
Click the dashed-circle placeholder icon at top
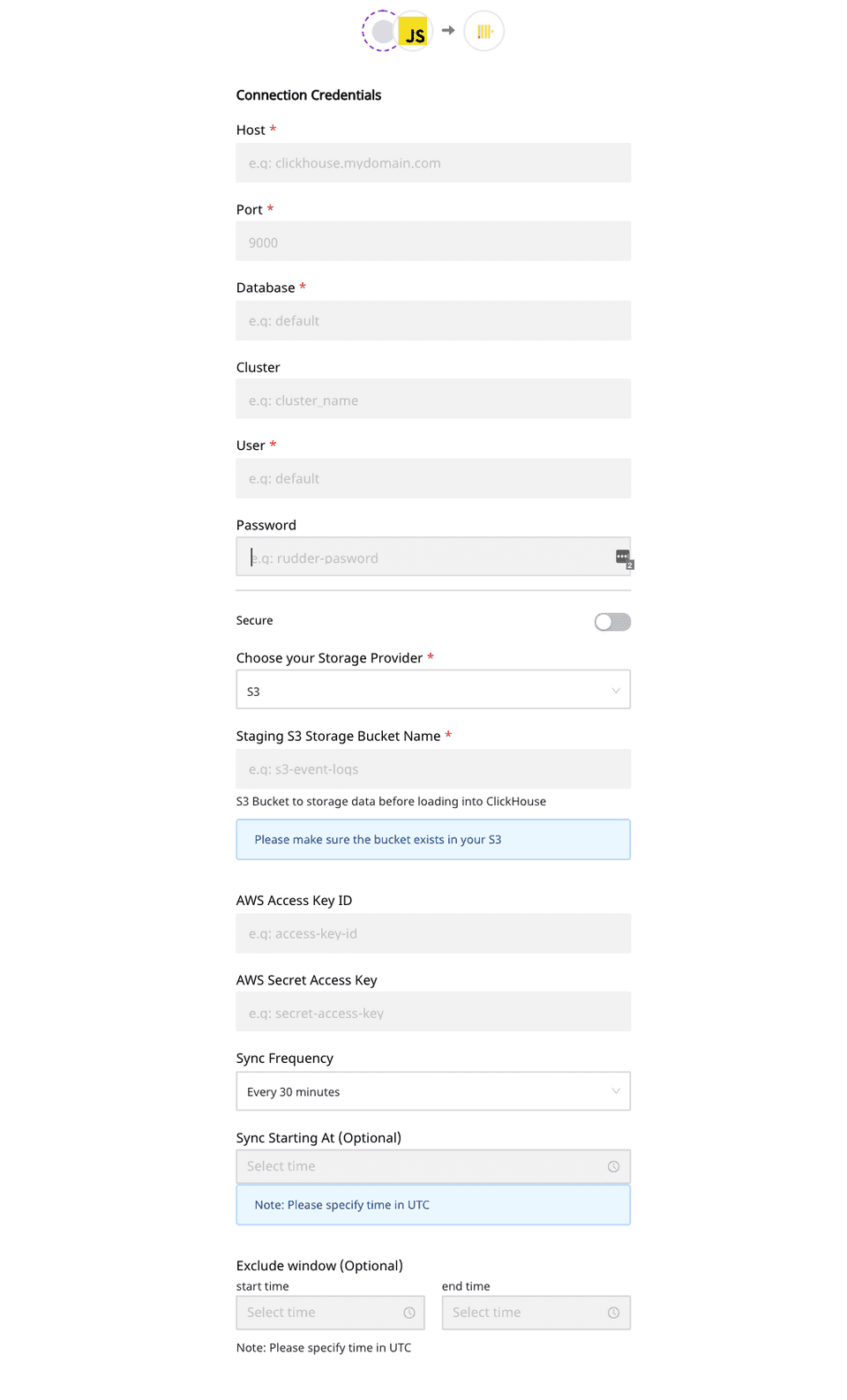pyautogui.click(x=381, y=32)
